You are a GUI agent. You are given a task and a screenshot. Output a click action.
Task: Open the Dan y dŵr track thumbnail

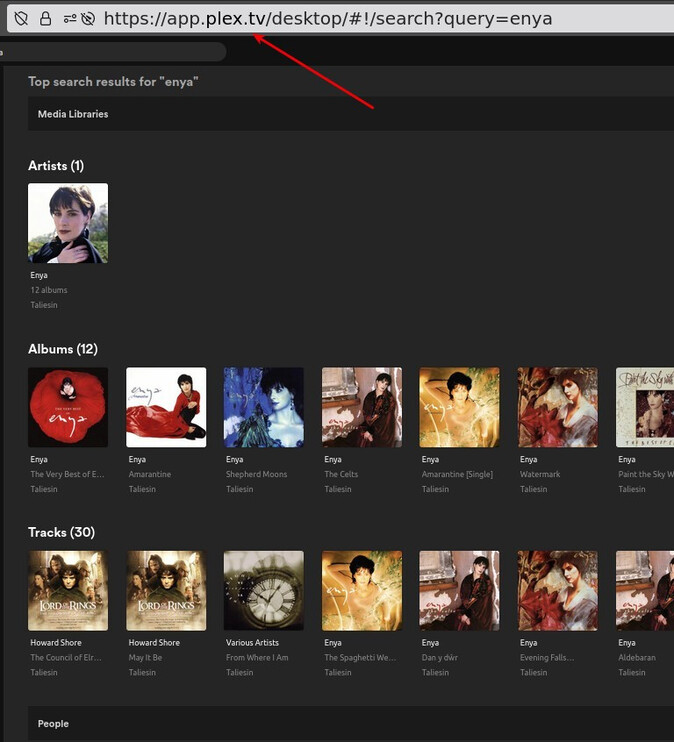(460, 591)
